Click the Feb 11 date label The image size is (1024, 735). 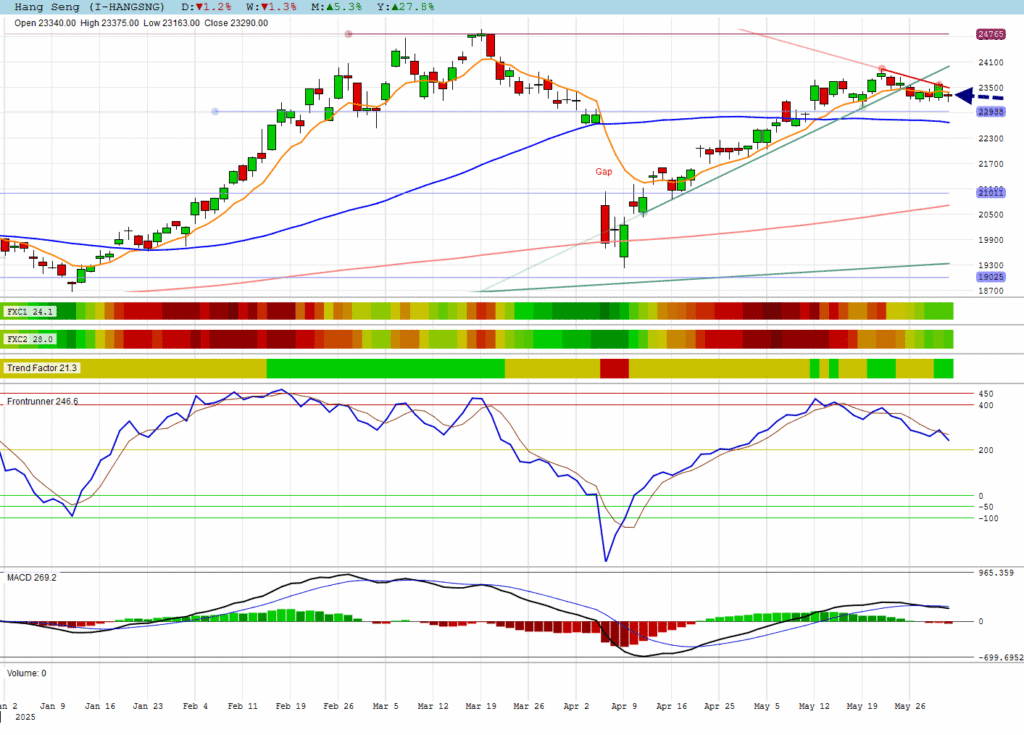click(243, 706)
